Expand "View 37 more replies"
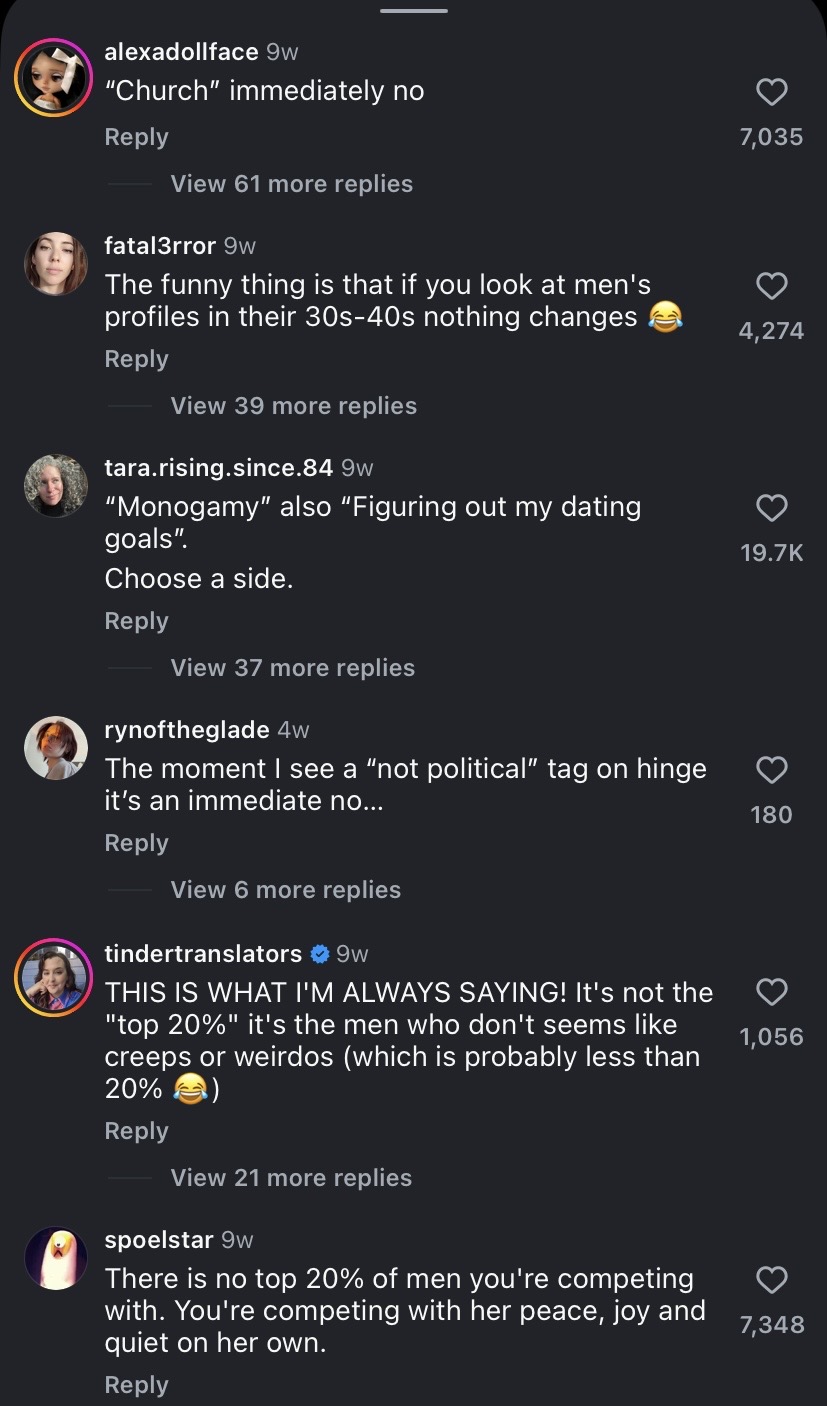This screenshot has width=827, height=1406. tap(292, 668)
